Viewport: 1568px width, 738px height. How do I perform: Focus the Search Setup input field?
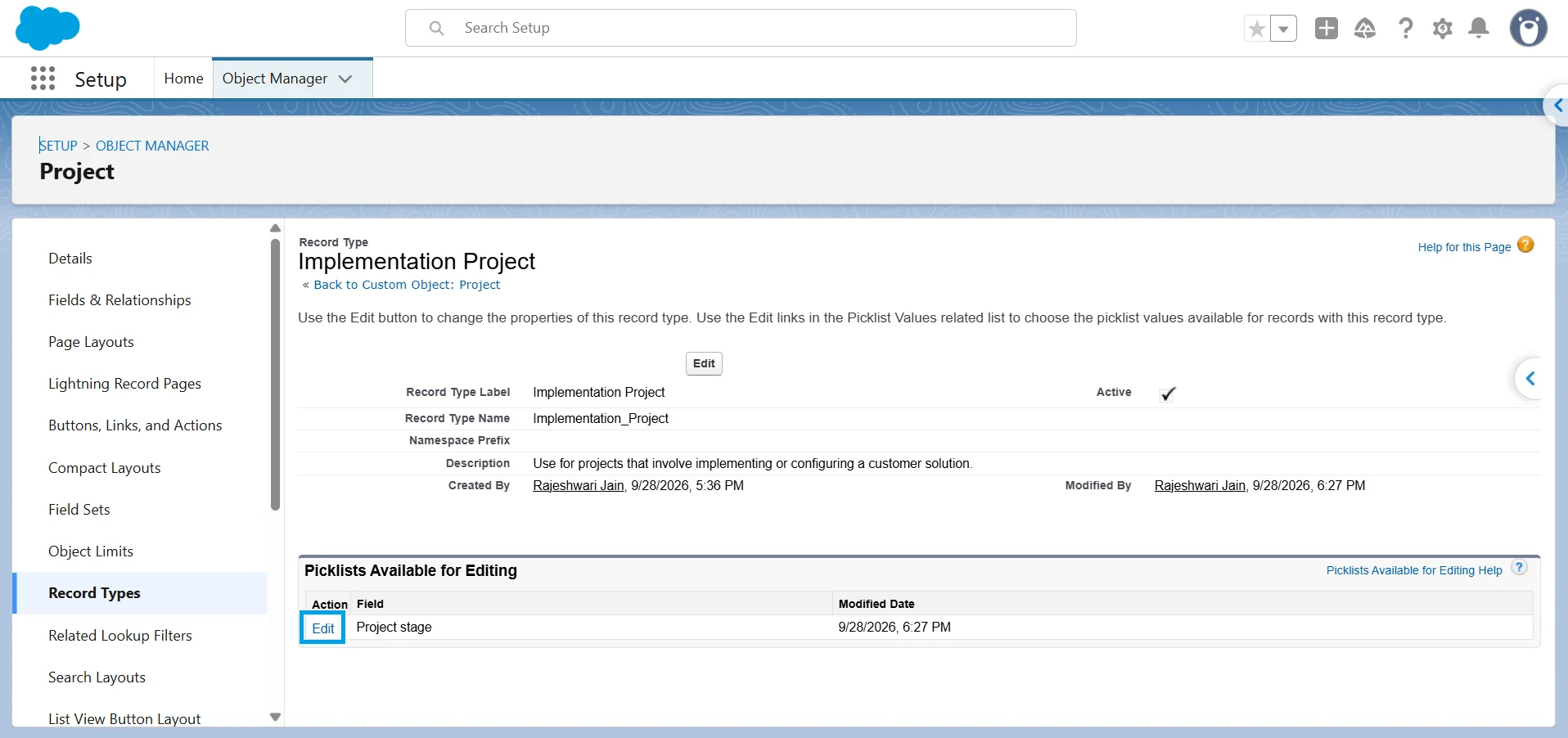pos(741,28)
